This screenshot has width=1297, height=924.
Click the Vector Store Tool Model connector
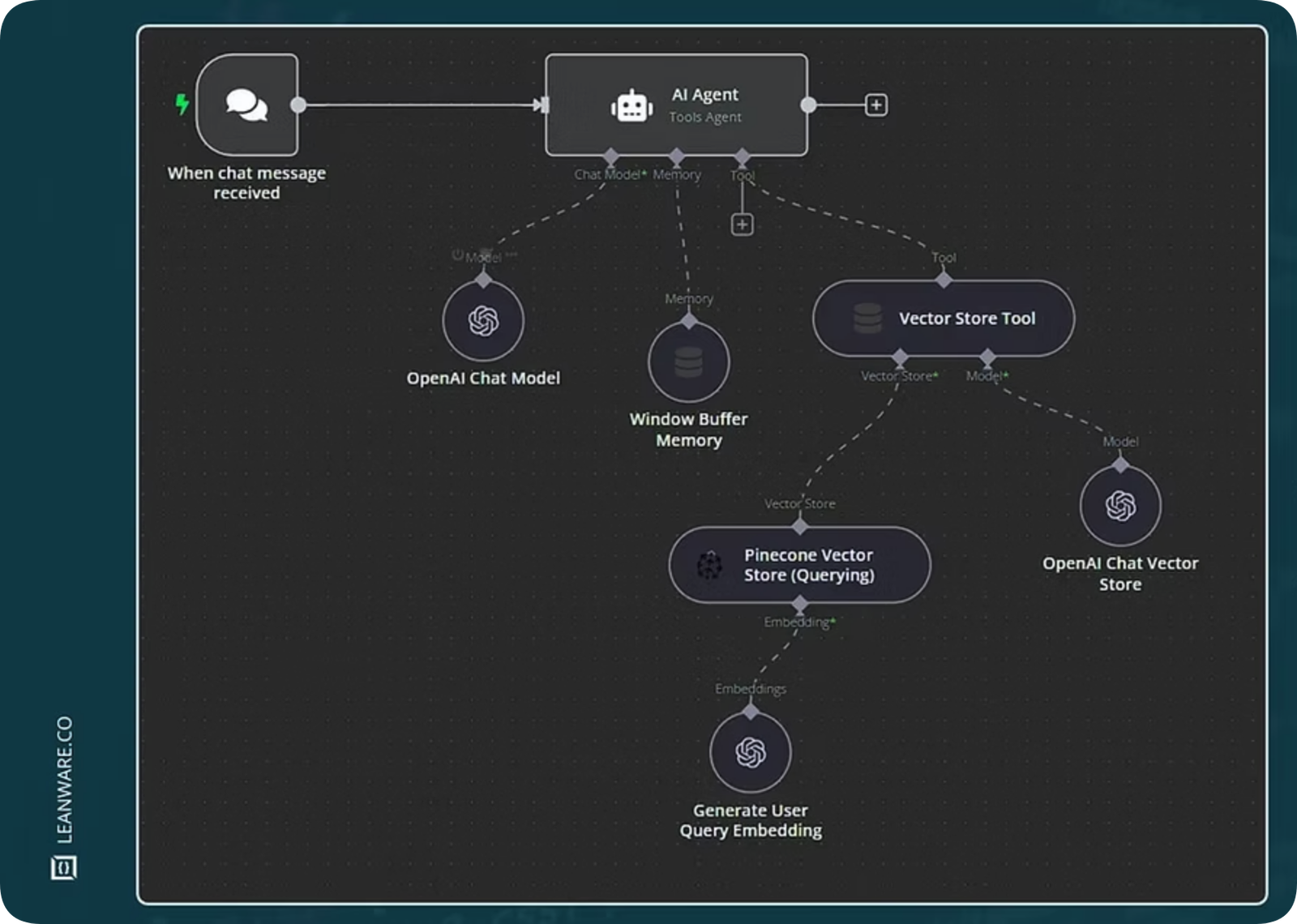pos(987,357)
